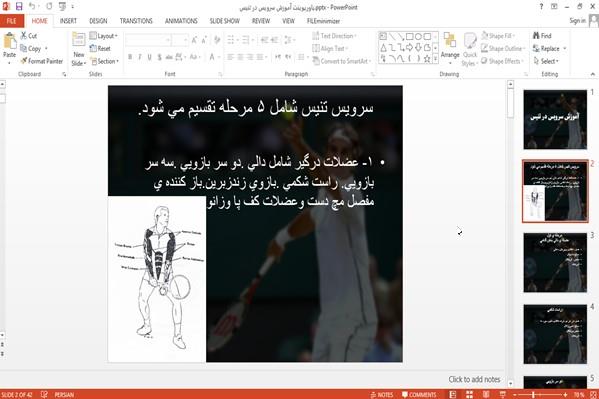The image size is (599, 399).
Task: Open the Select dropdown in Editing
Action: click(546, 61)
